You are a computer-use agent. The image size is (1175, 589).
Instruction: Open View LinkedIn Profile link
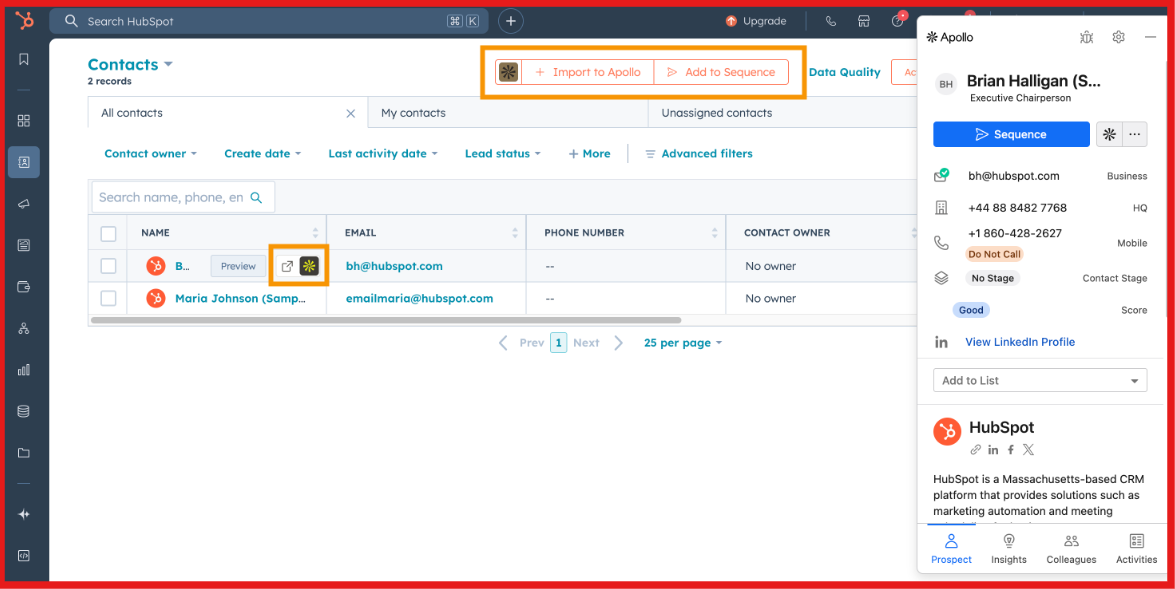point(1019,341)
